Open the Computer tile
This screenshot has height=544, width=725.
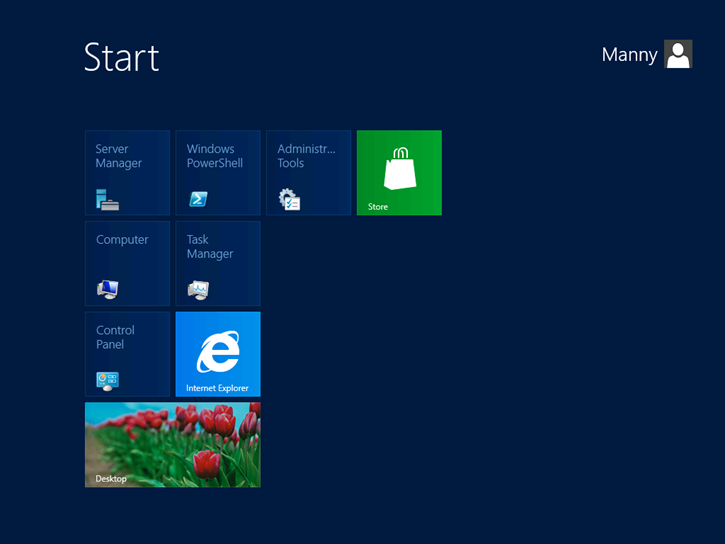click(127, 263)
